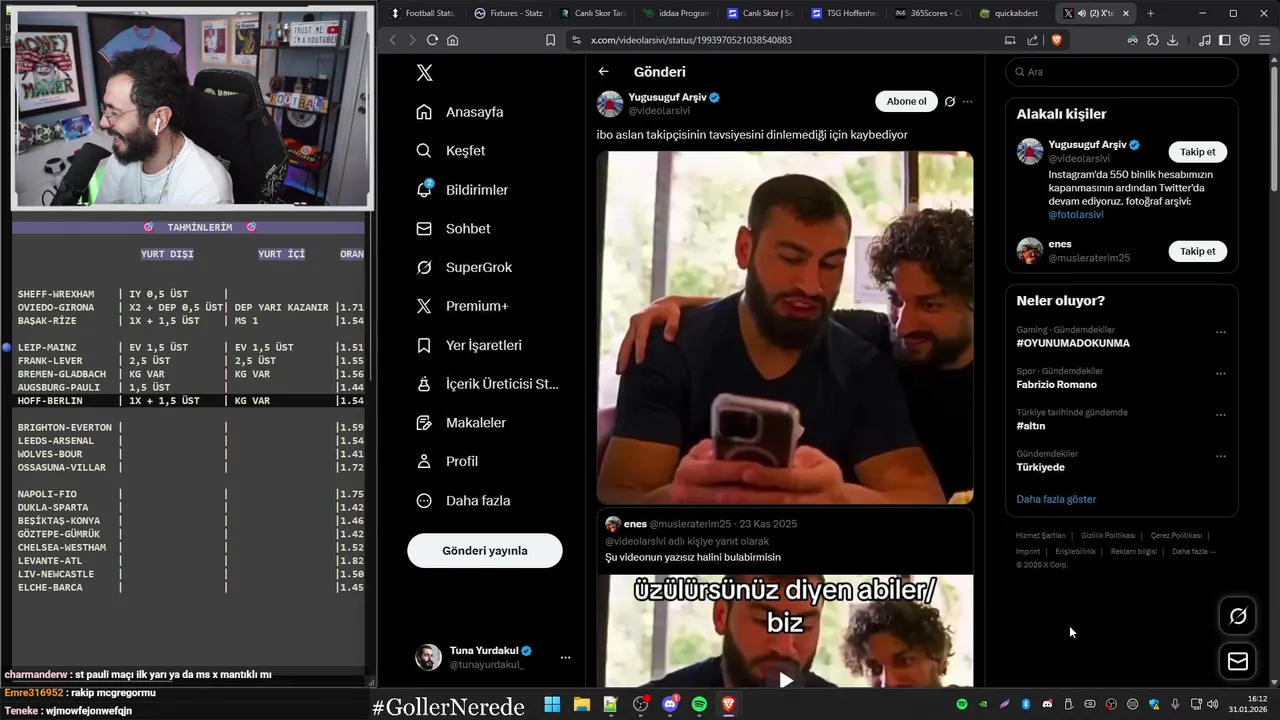The image size is (1280, 720).
Task: Expand footer Daha fazla link
Action: click(x=1193, y=552)
